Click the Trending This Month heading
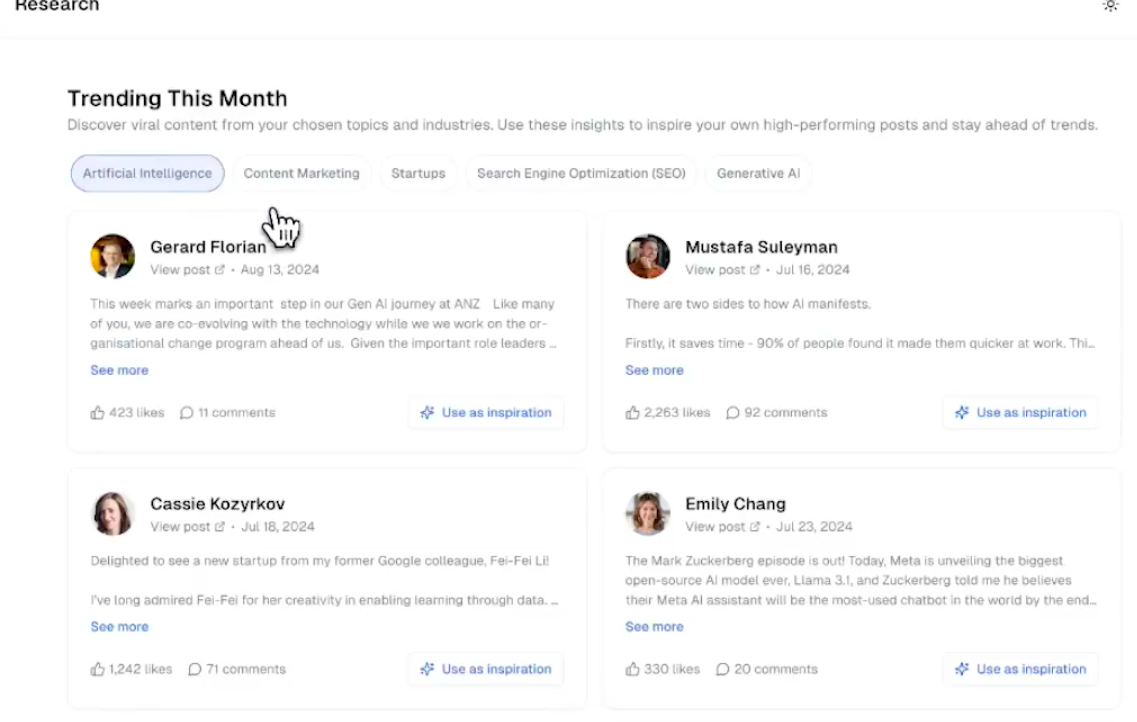 pyautogui.click(x=178, y=99)
